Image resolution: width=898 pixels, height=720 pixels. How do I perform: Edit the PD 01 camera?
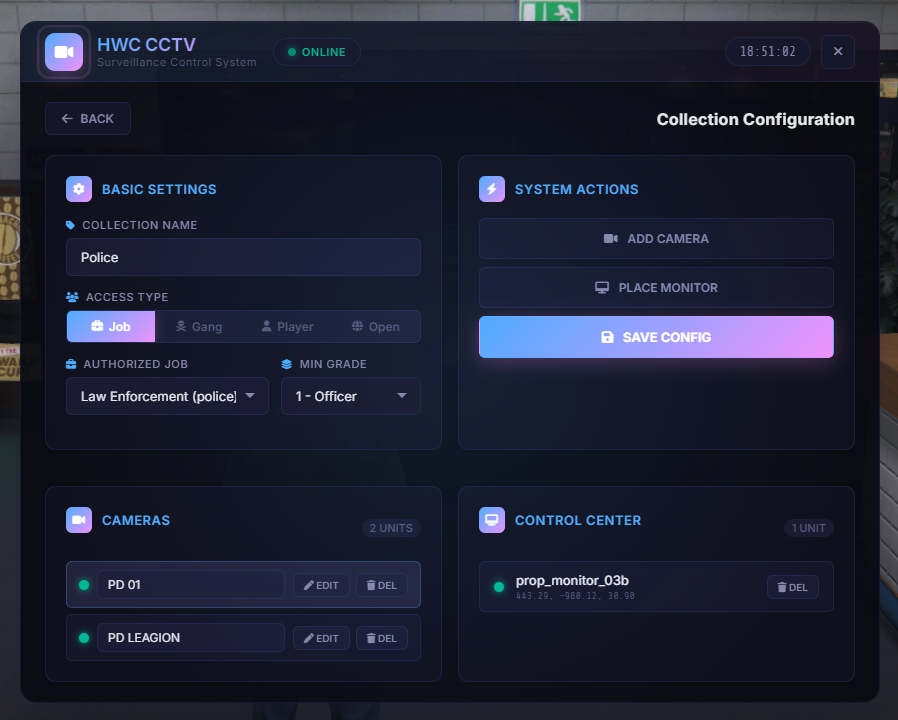tap(321, 585)
